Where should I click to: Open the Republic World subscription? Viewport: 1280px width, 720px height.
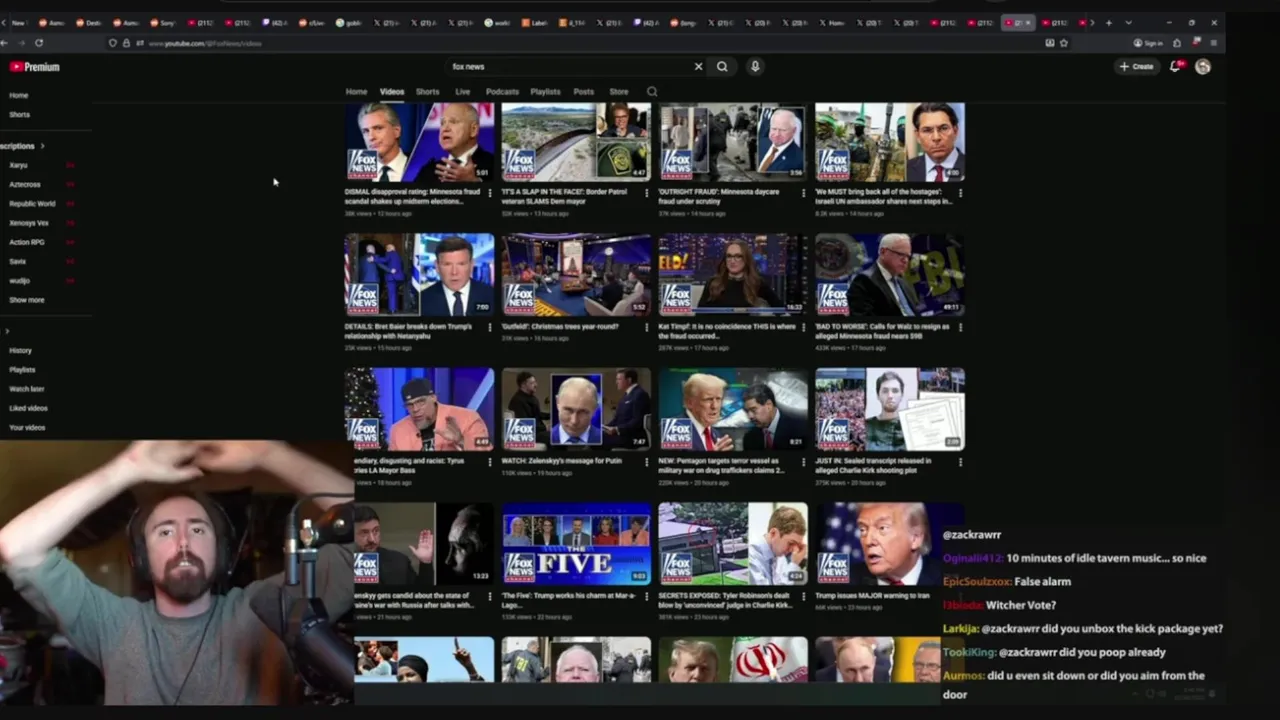pos(32,204)
